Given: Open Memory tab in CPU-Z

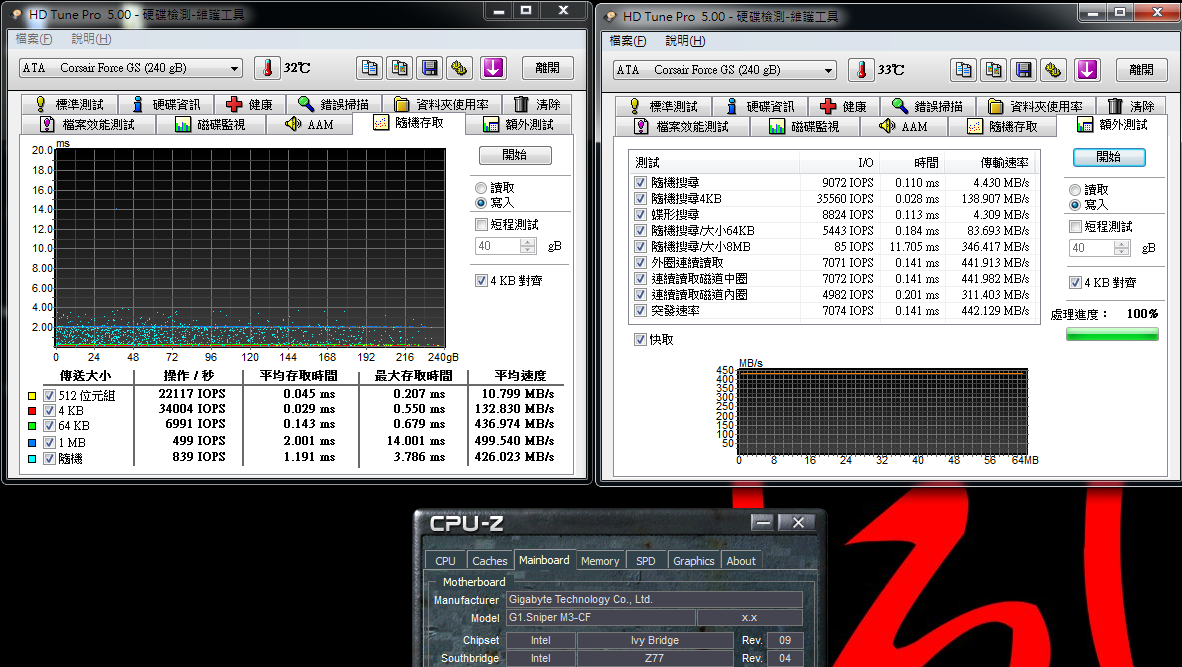Looking at the screenshot, I should pyautogui.click(x=600, y=561).
